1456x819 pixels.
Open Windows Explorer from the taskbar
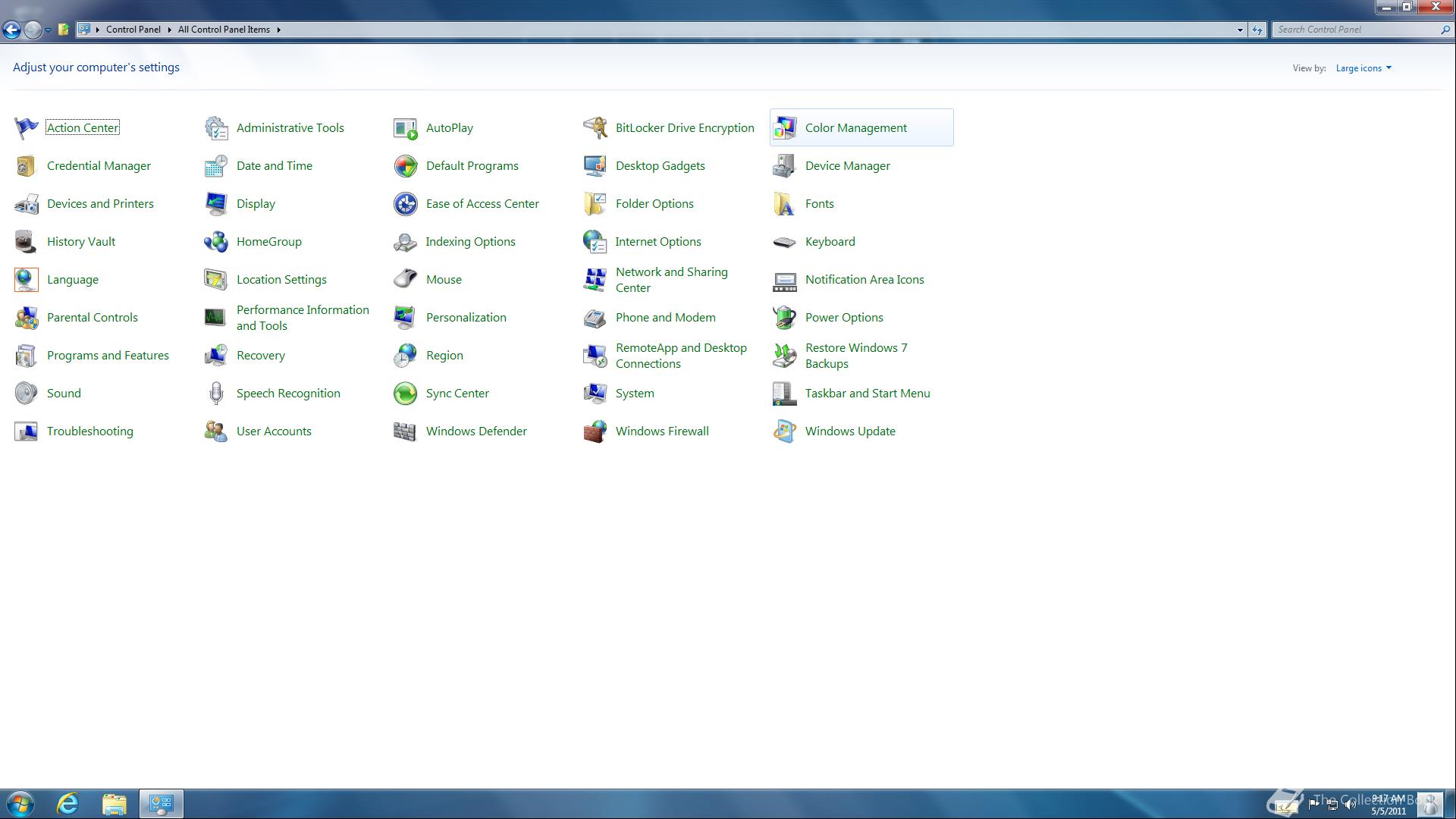tap(115, 804)
